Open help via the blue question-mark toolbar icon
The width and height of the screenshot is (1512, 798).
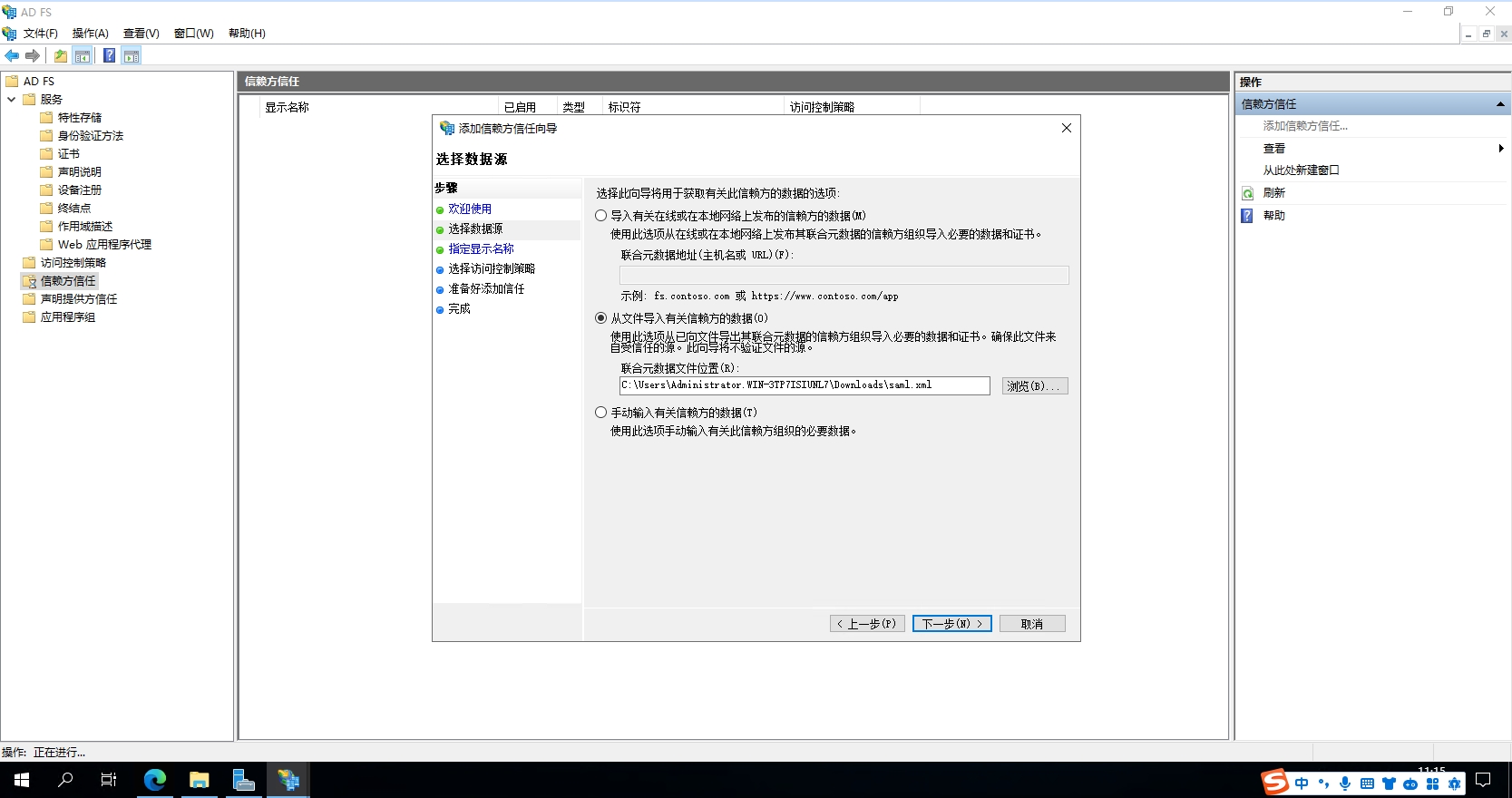pyautogui.click(x=109, y=56)
